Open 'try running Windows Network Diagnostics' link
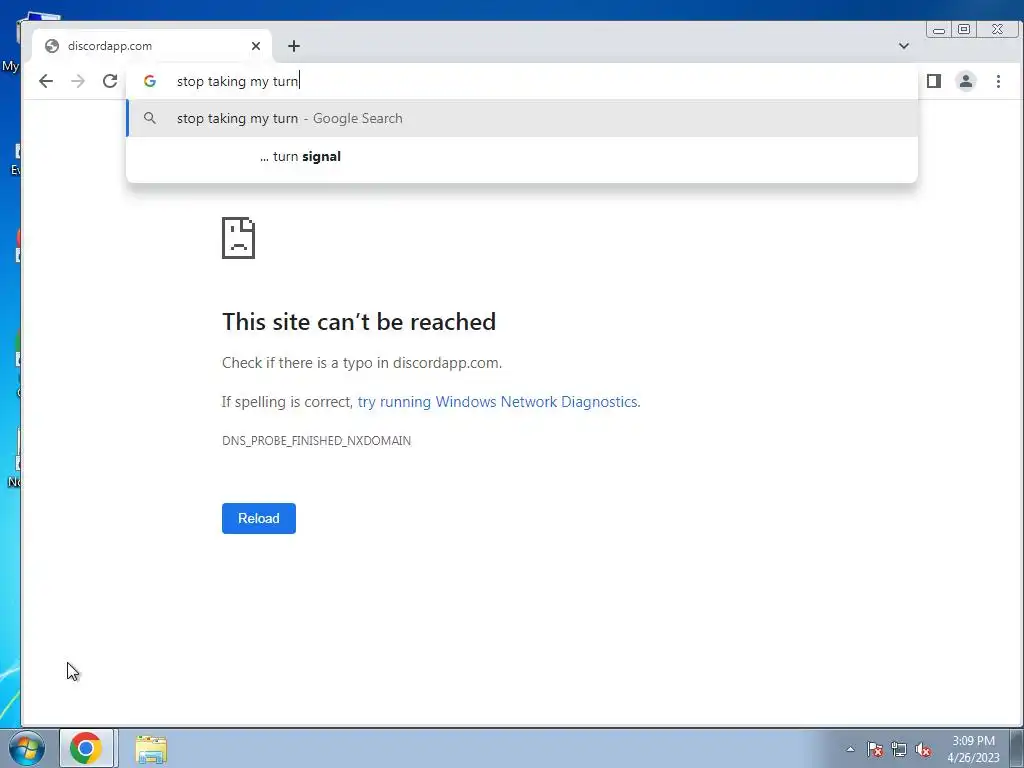The image size is (1024, 768). (497, 402)
